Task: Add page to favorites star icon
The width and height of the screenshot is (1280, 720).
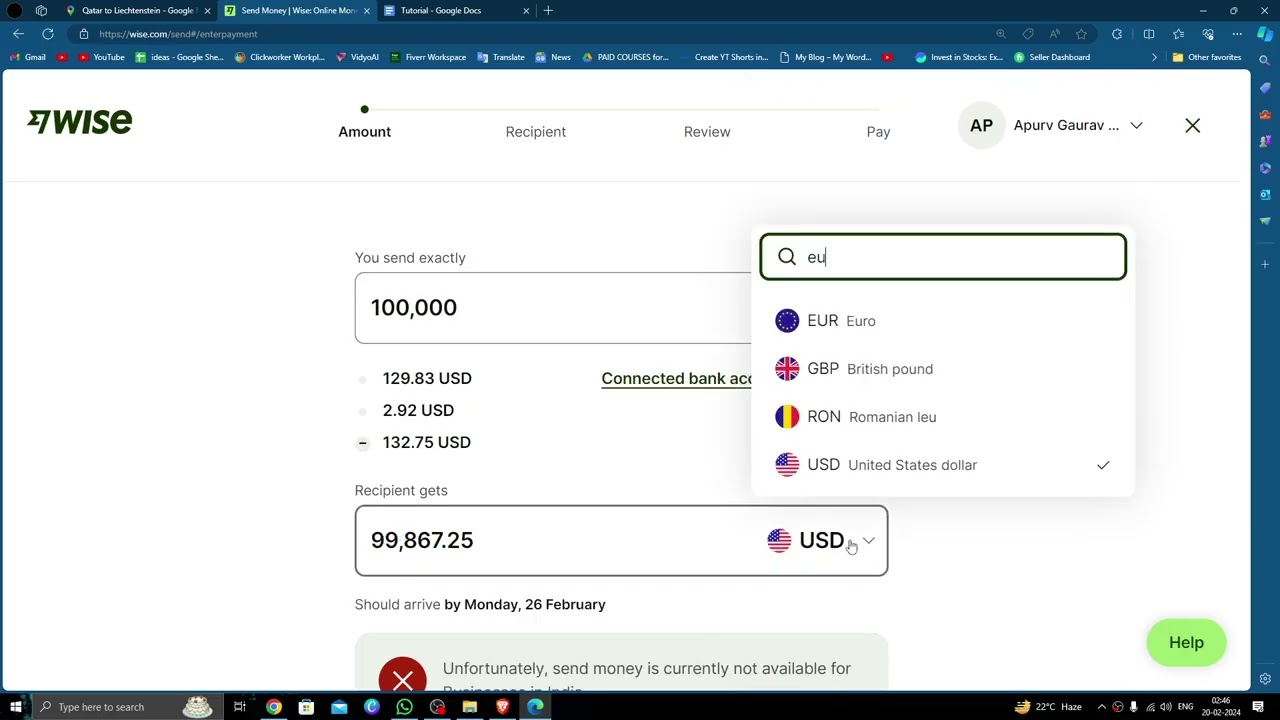Action: click(x=1081, y=34)
